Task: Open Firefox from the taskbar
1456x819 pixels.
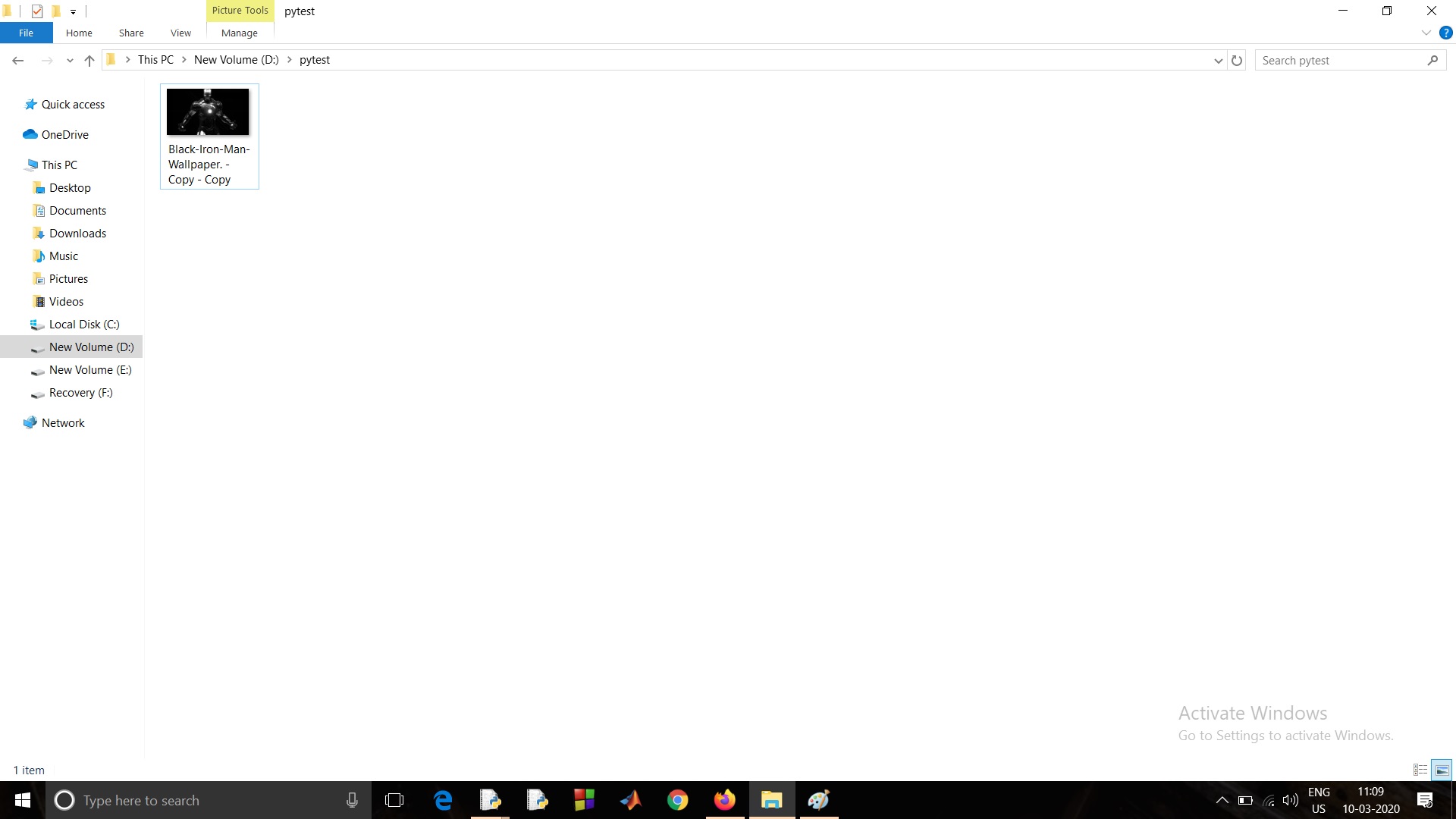Action: click(x=725, y=800)
